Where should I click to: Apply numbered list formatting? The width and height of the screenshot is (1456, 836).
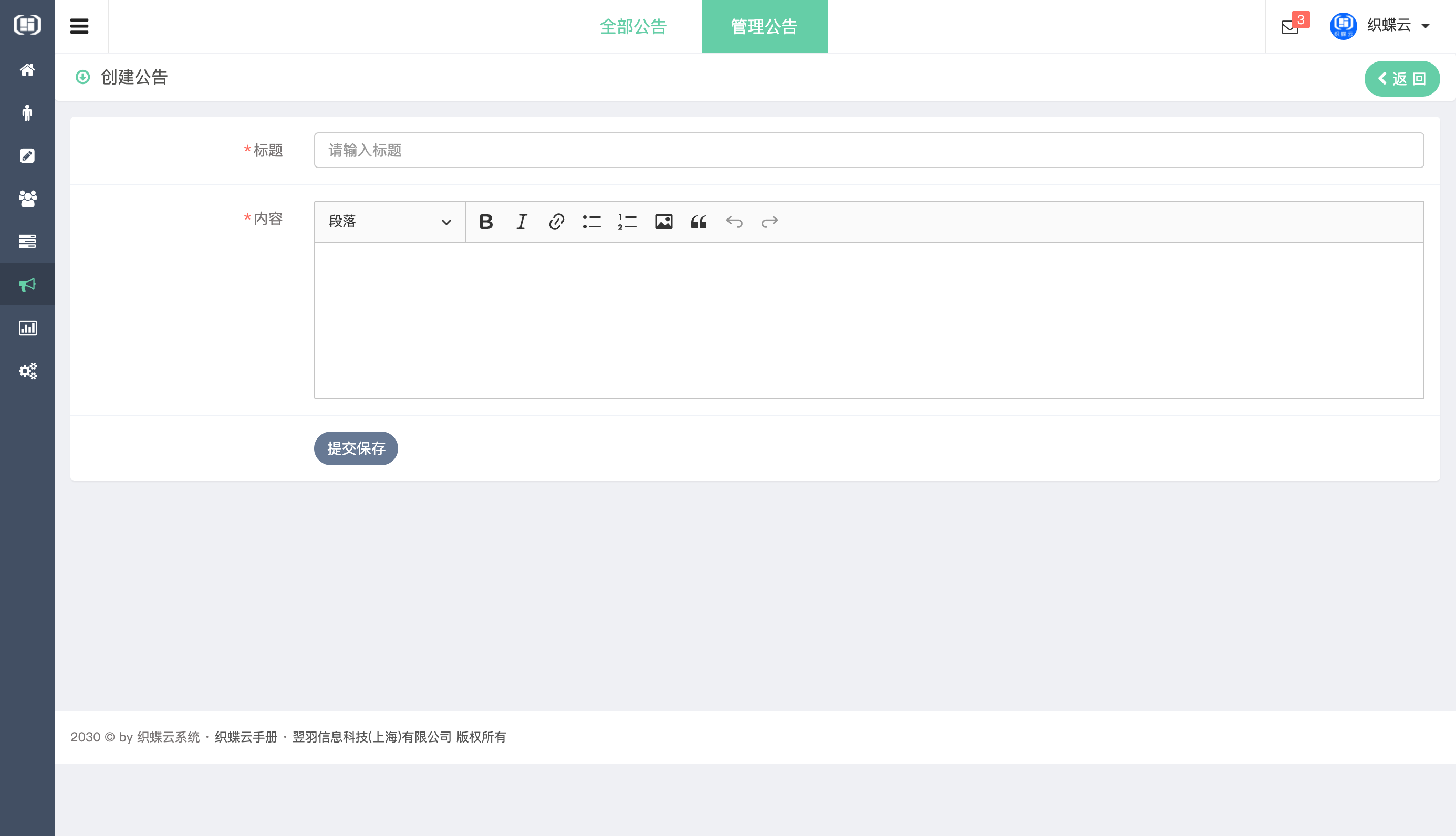627,222
